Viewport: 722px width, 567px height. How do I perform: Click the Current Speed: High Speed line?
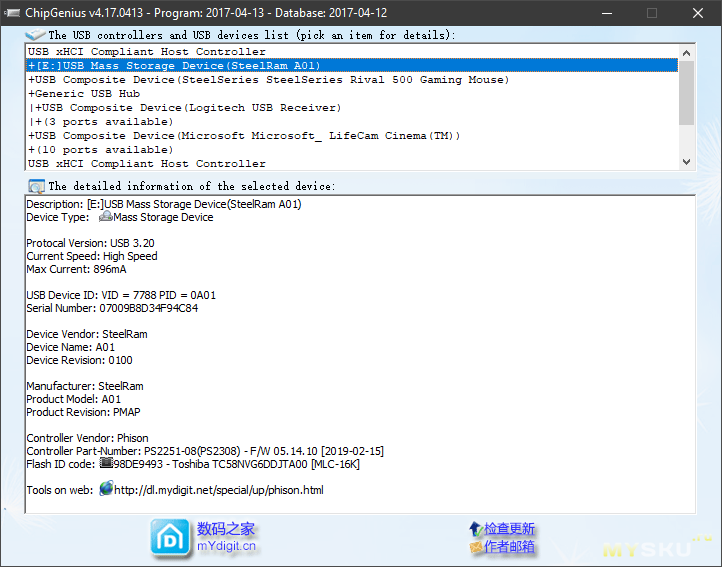tap(92, 256)
